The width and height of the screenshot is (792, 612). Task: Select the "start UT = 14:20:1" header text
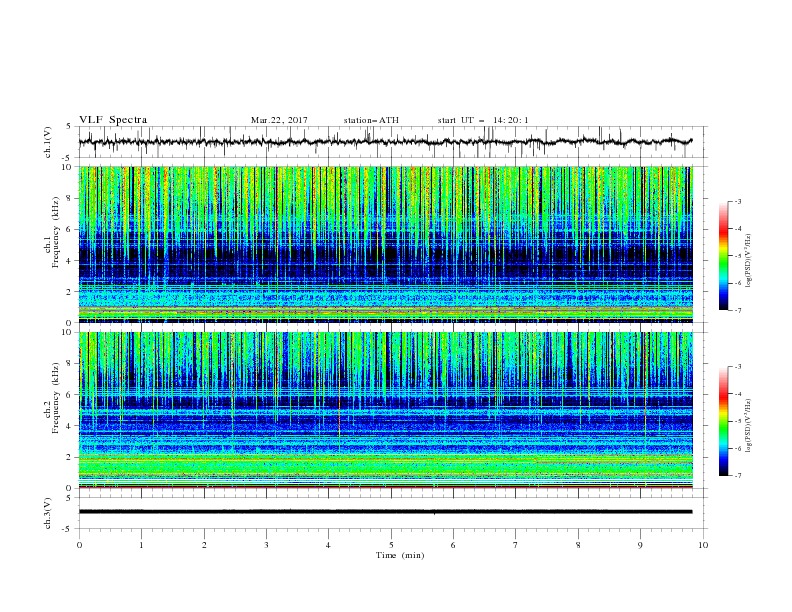[483, 120]
